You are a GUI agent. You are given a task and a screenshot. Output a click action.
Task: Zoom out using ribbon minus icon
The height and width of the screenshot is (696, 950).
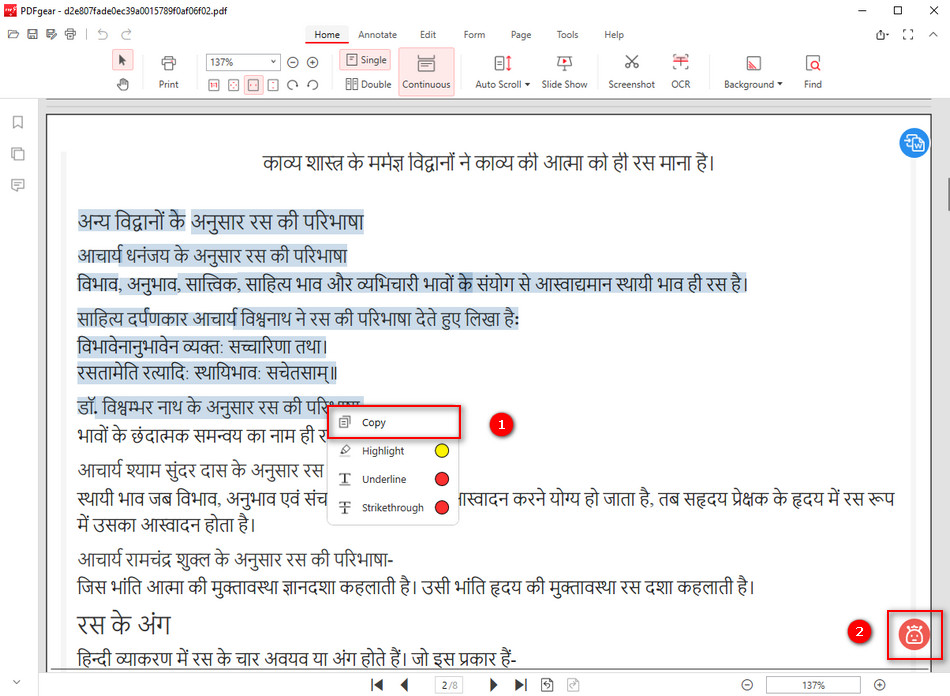point(293,62)
